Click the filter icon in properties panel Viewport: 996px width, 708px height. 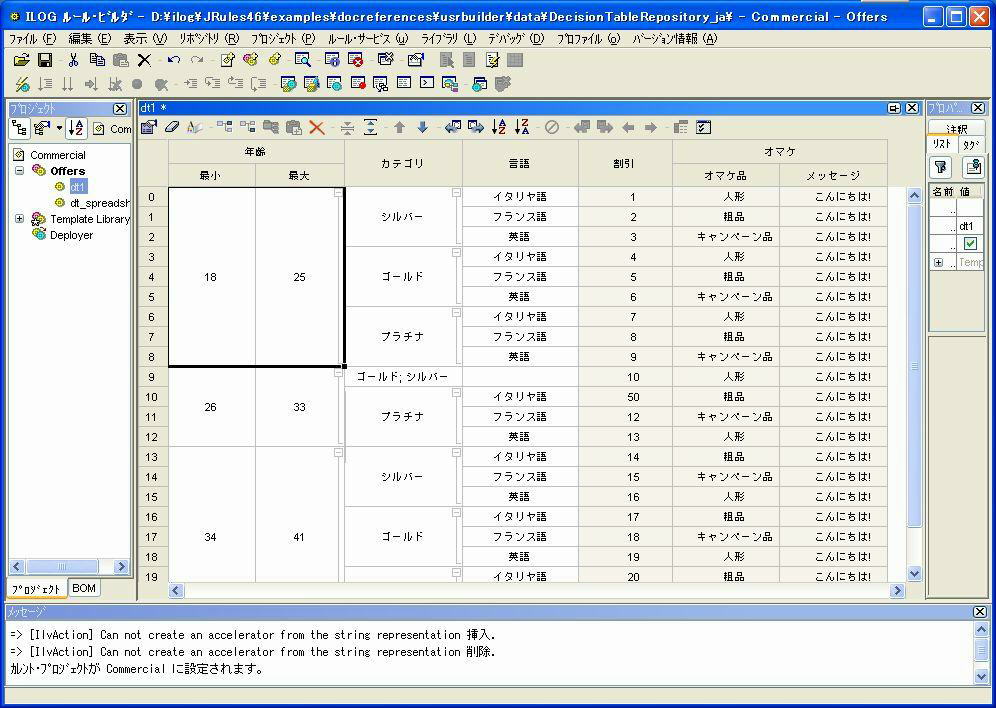(940, 167)
